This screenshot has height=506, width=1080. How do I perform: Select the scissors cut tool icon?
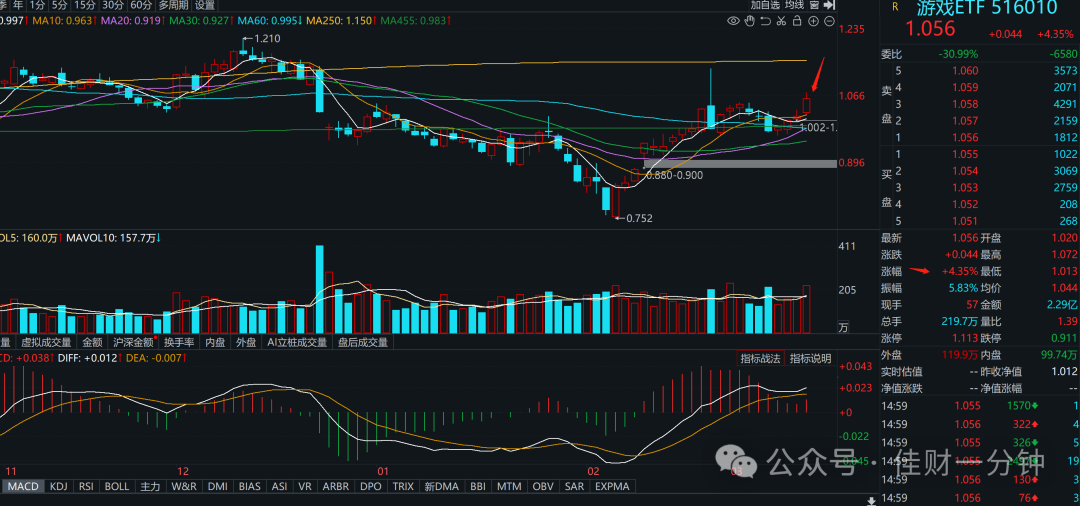point(782,21)
